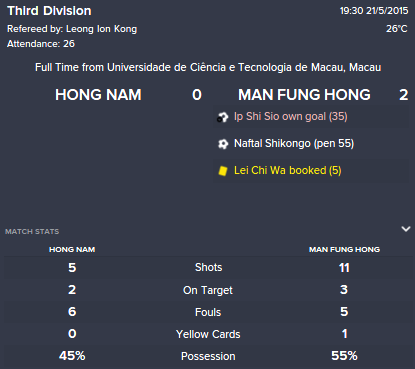Select the MAN FUNG HONG team name
Viewport: 415px width, 369px height.
pyautogui.click(x=304, y=95)
